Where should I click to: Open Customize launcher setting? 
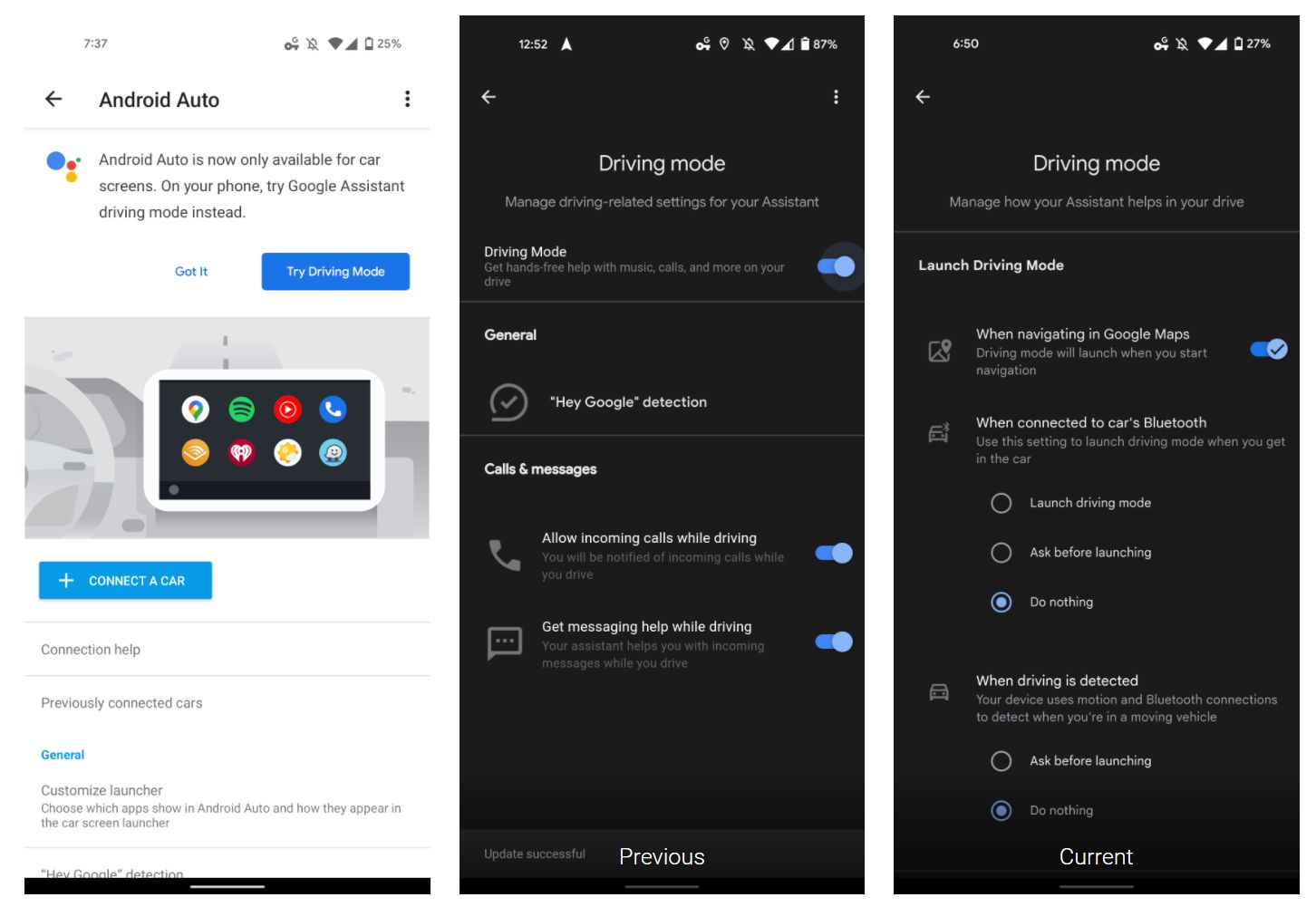coord(227,806)
